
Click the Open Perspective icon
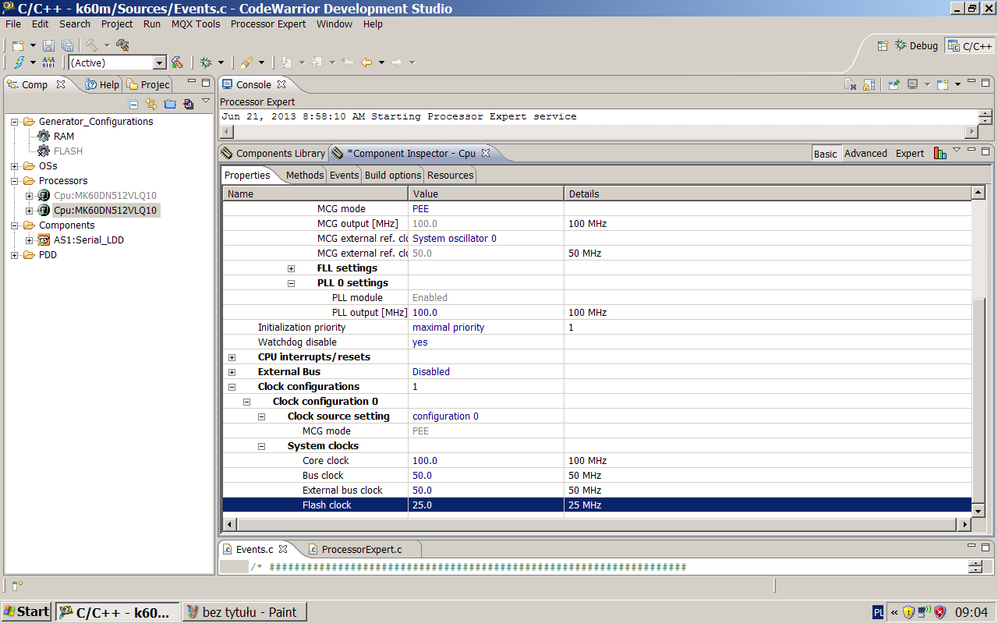pos(883,46)
